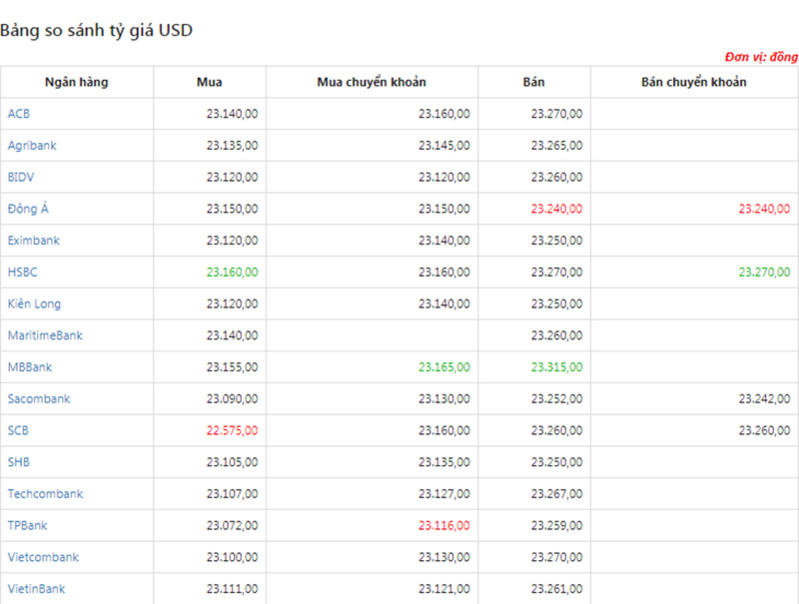Open the SCB bank link
This screenshot has height=604, width=799.
tap(18, 430)
